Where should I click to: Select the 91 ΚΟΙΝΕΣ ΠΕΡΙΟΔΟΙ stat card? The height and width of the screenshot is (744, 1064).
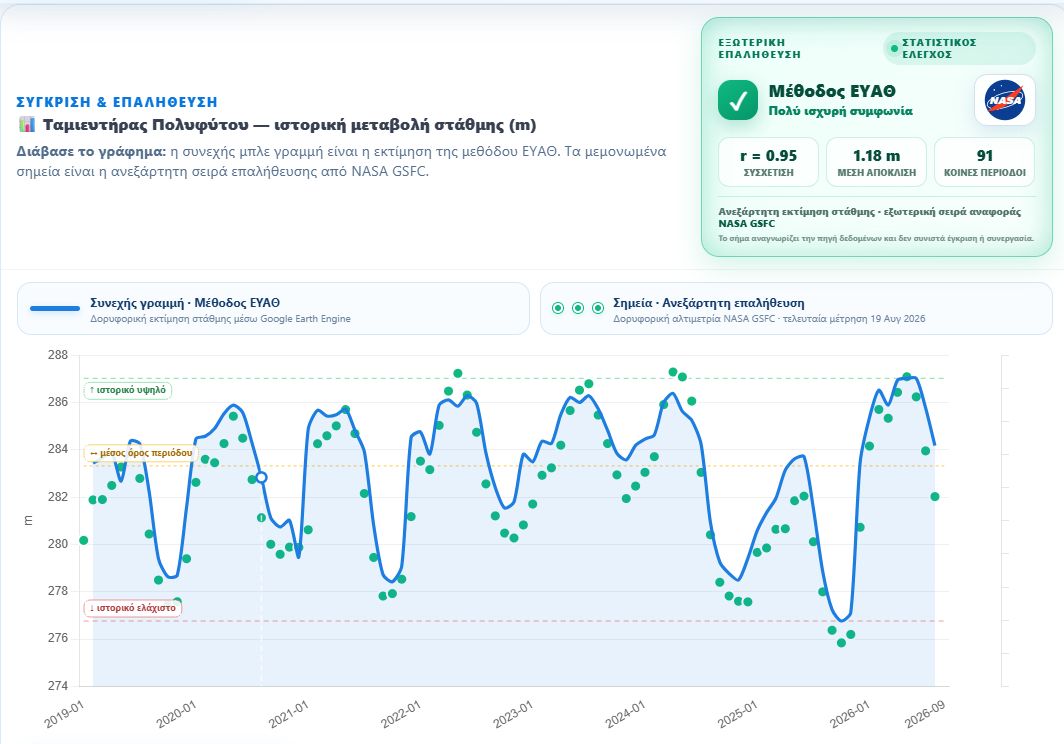(x=985, y=162)
